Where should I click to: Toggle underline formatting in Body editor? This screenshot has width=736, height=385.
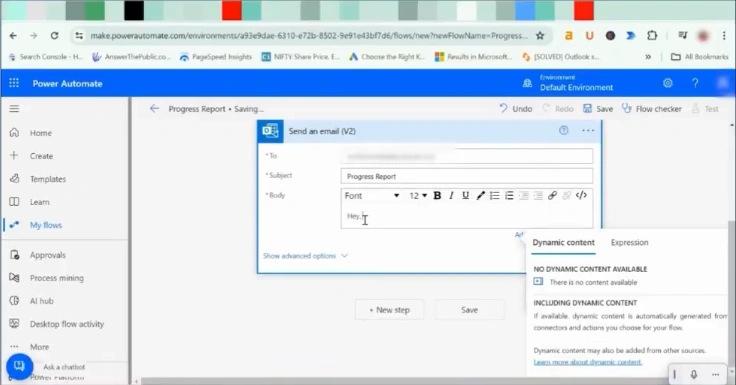point(465,195)
